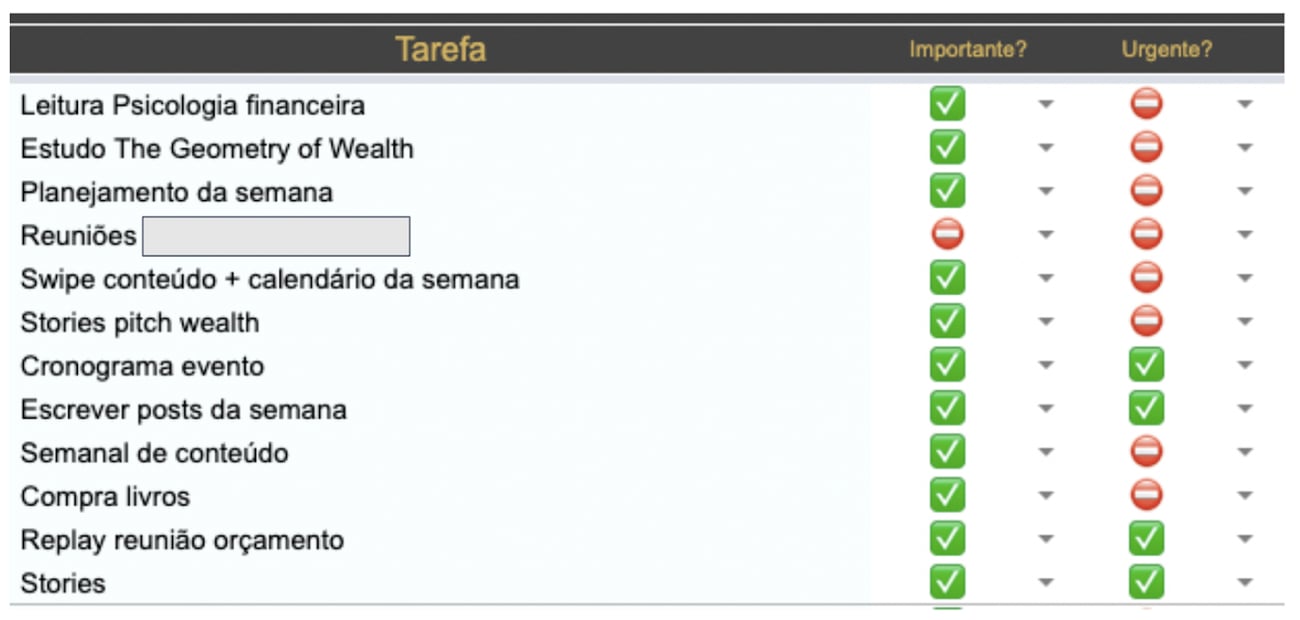This screenshot has width=1300, height=620.
Task: Click the green check icon for Leitura Psicologia financeira
Action: (947, 104)
